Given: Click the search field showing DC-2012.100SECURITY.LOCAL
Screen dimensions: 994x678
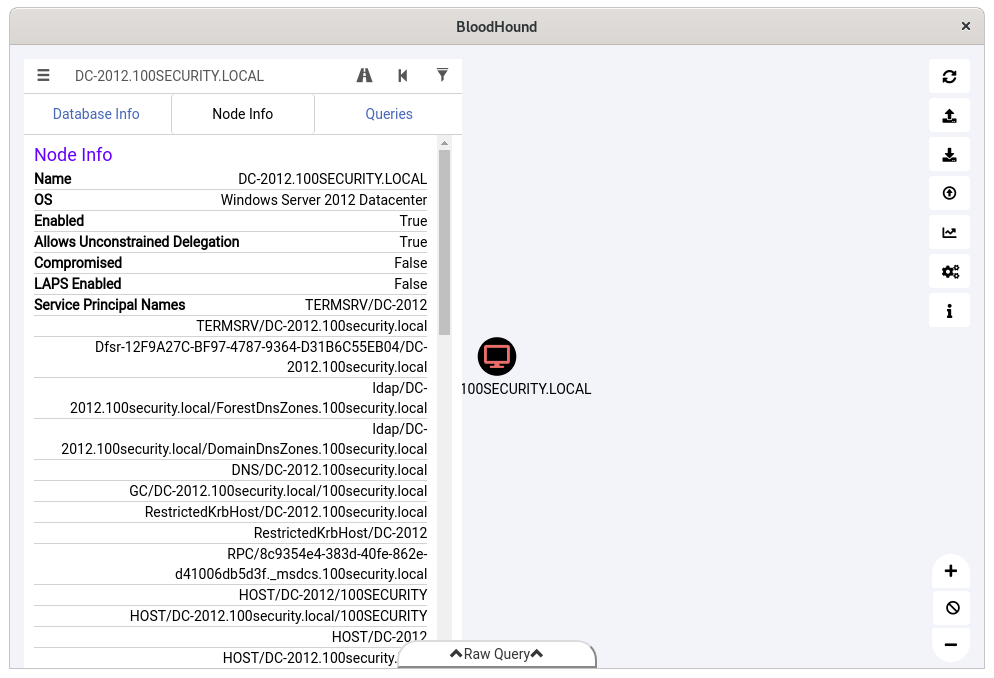Looking at the screenshot, I should tap(207, 76).
